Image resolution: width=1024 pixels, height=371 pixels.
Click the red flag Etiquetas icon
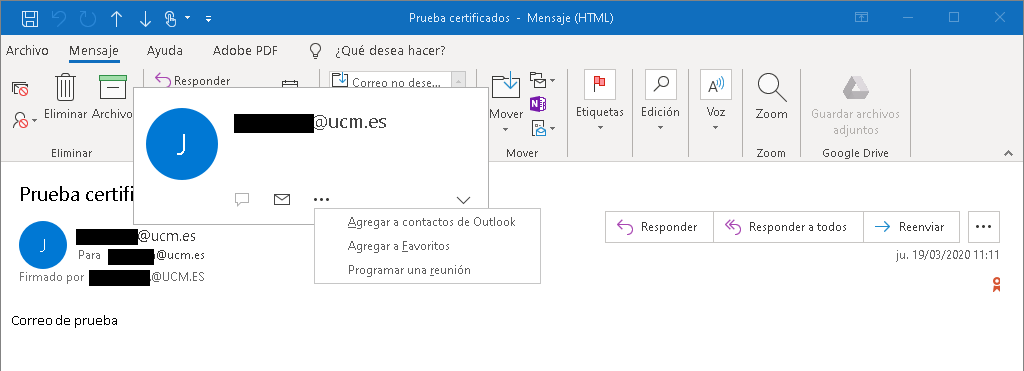pyautogui.click(x=600, y=85)
